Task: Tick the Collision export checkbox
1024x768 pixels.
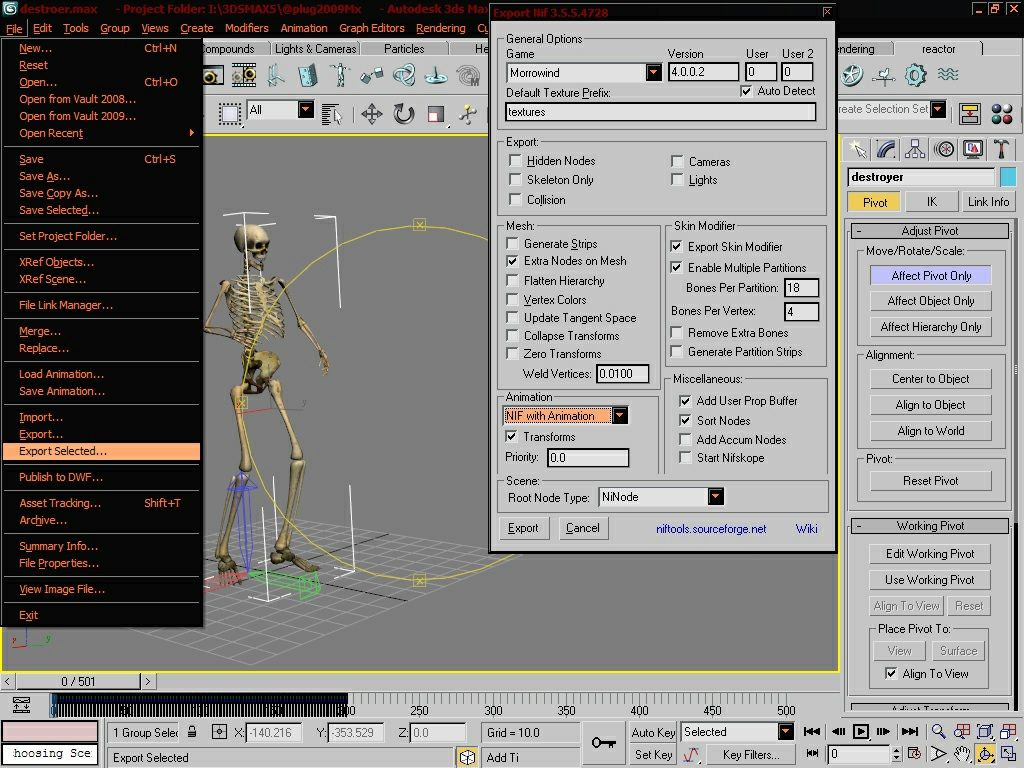Action: pyautogui.click(x=515, y=199)
